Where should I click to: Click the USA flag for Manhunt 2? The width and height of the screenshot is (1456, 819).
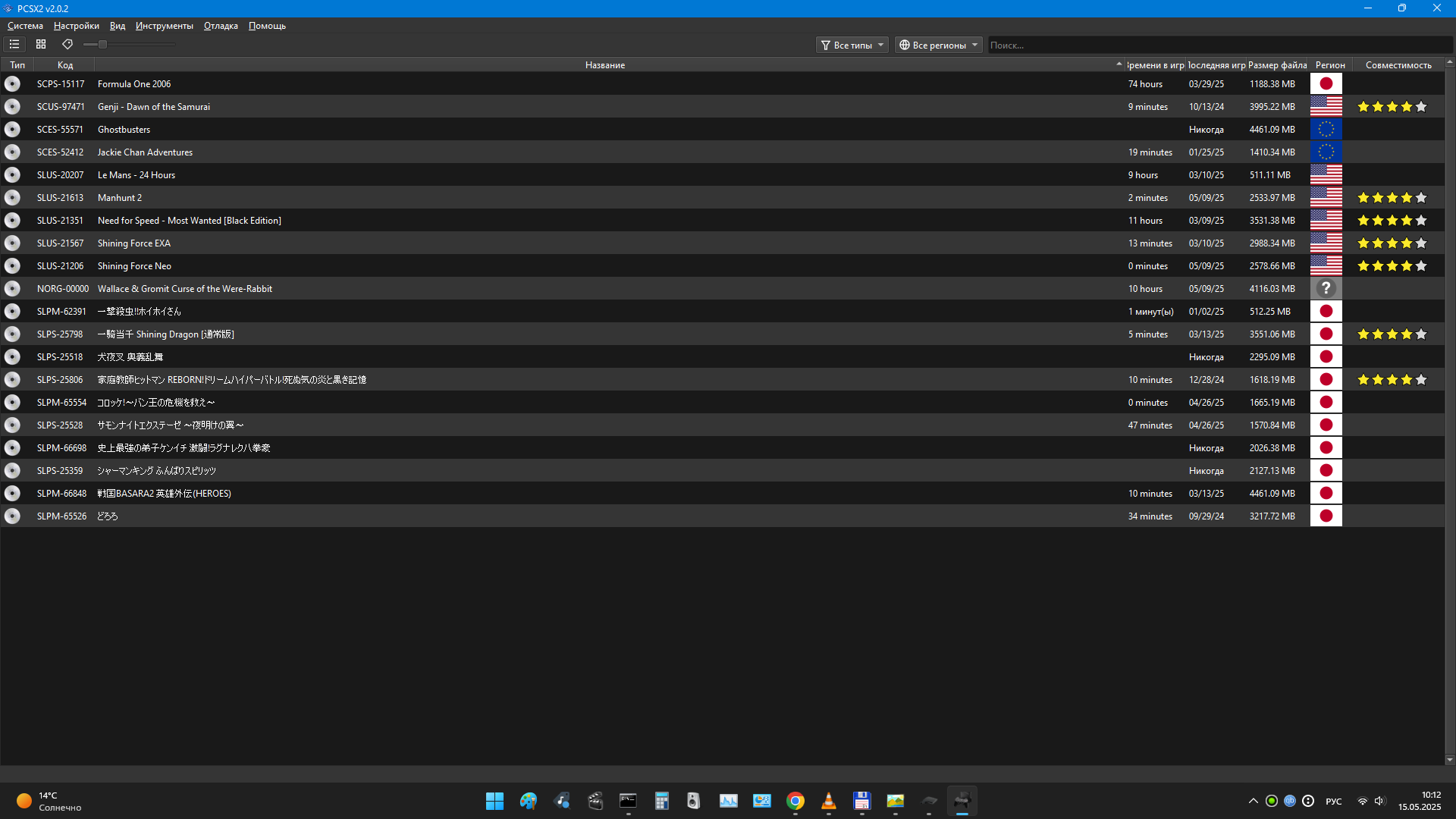pos(1326,198)
